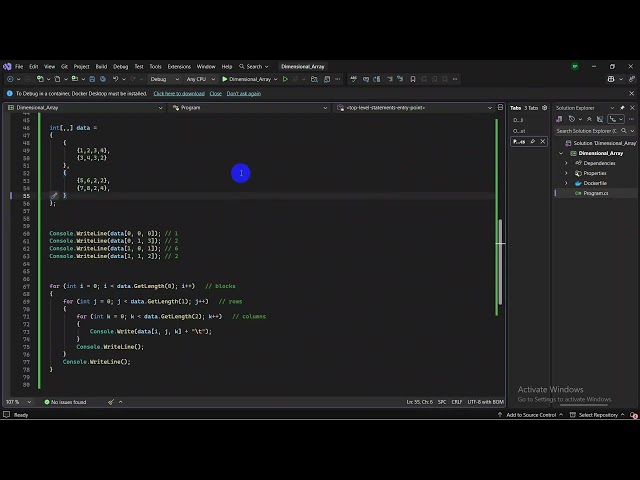Click the Save All icon in toolbar

pos(103,79)
